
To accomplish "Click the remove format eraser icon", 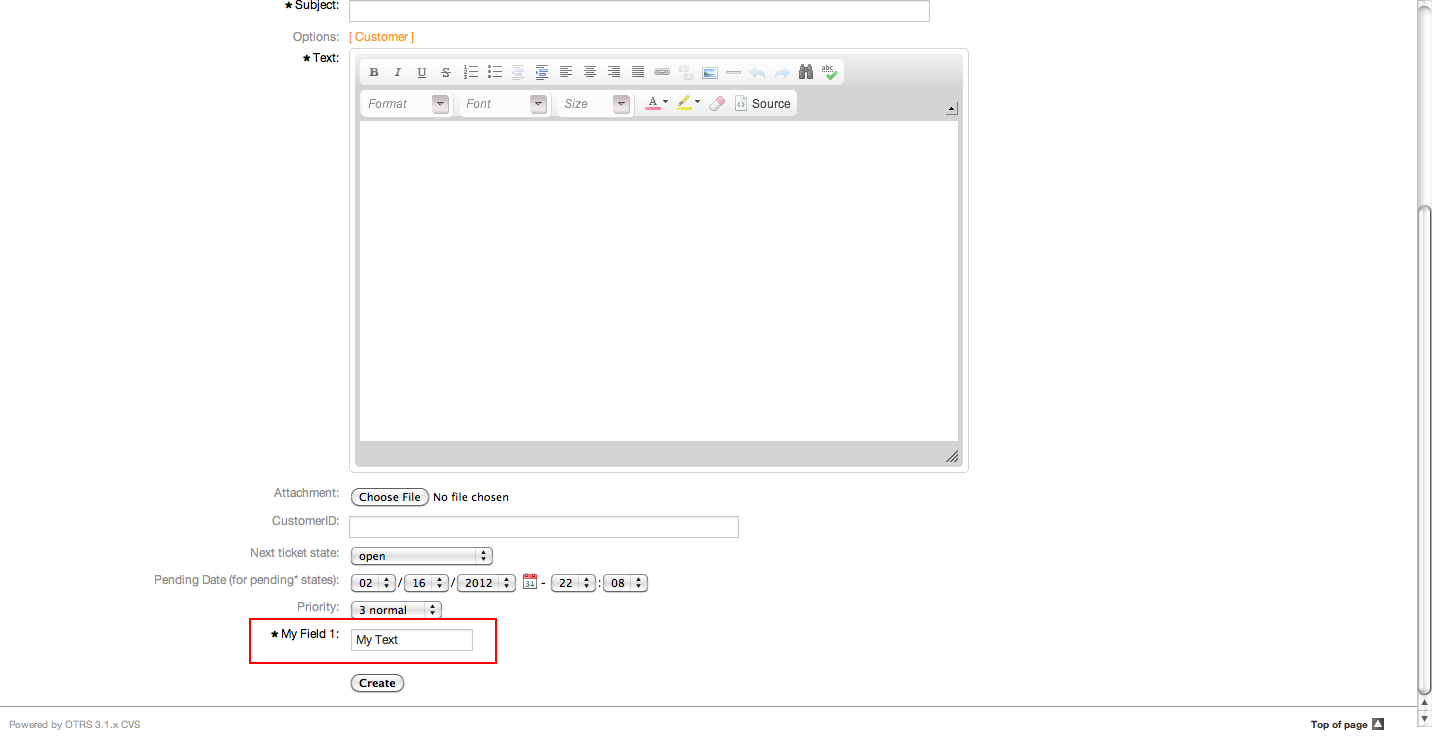I will pos(717,103).
